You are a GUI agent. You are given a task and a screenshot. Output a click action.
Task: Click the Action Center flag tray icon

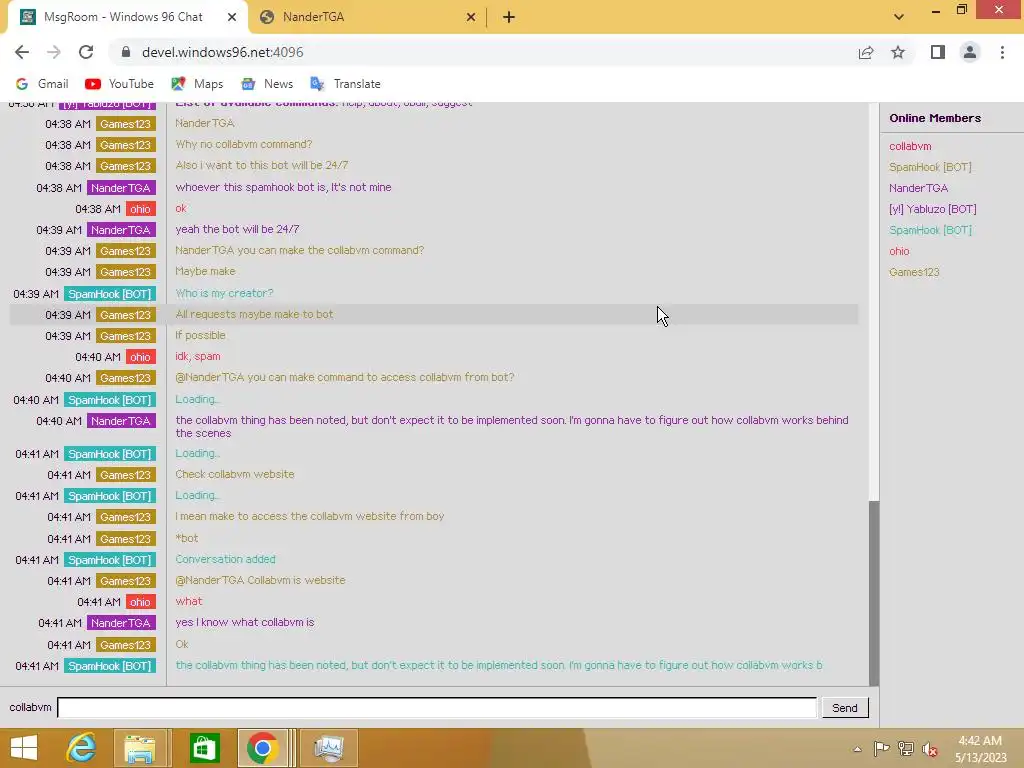882,748
